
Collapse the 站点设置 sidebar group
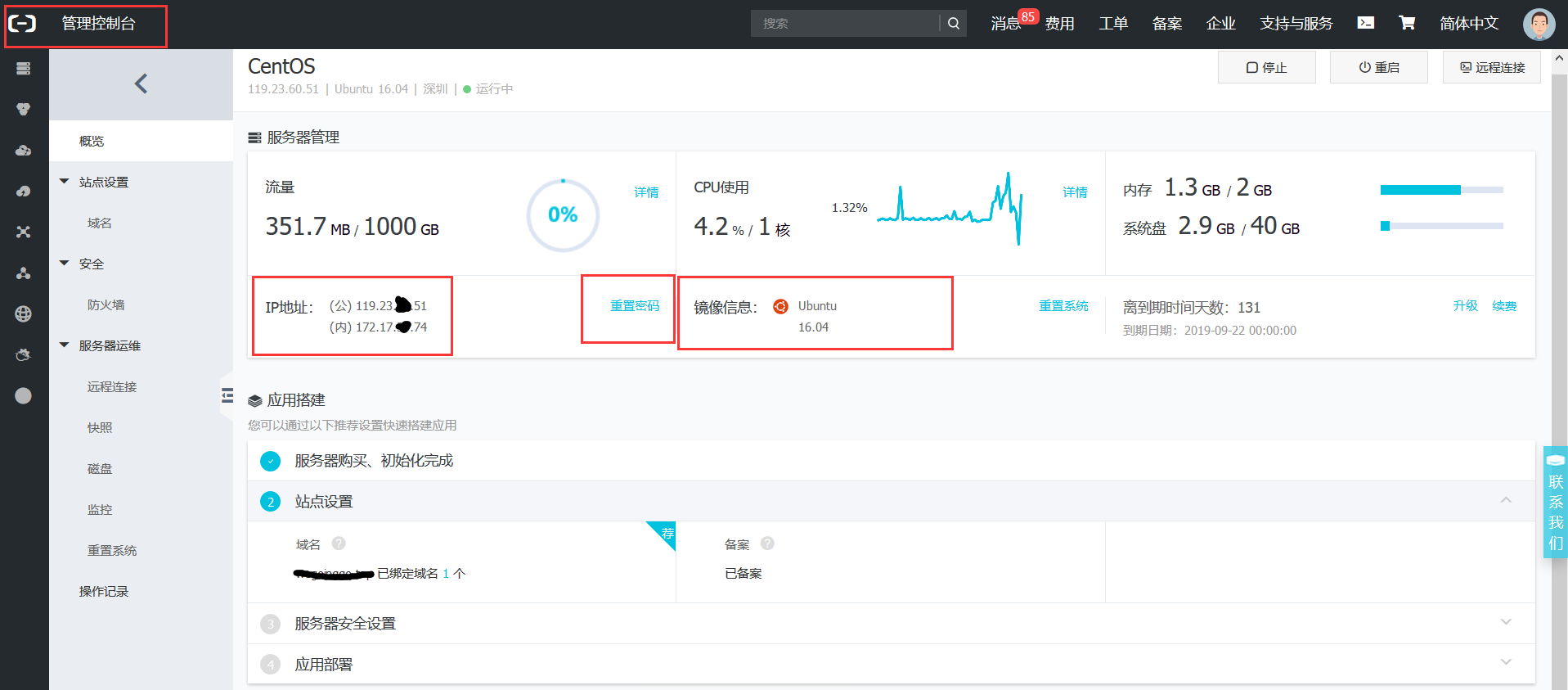click(65, 182)
